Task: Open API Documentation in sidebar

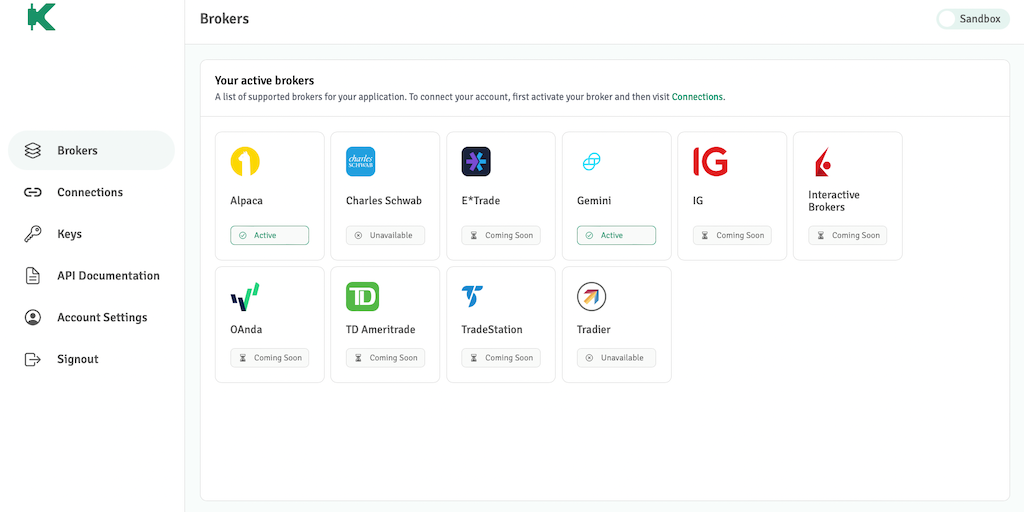Action: coord(108,276)
